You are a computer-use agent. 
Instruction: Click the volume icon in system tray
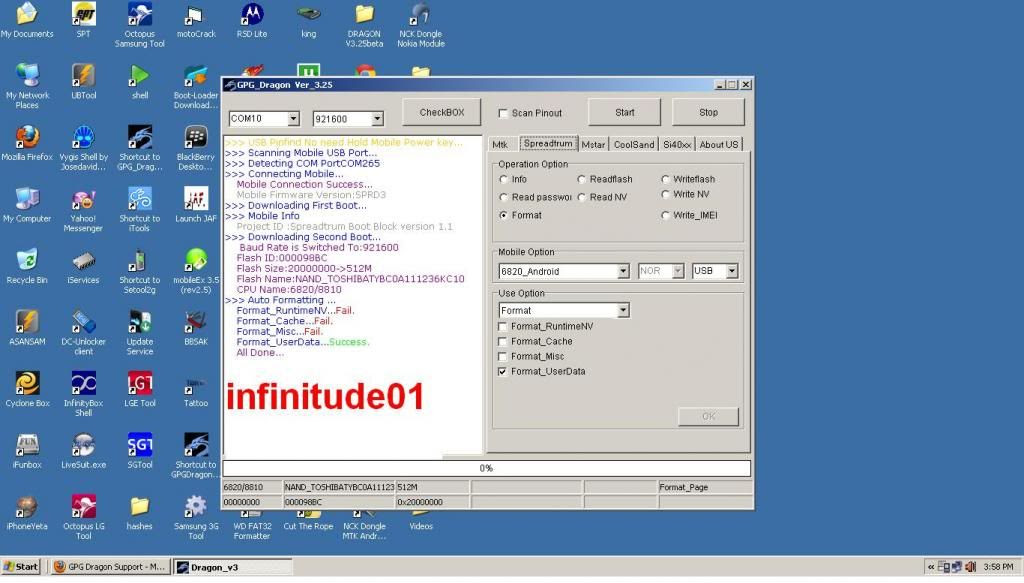click(x=970, y=567)
